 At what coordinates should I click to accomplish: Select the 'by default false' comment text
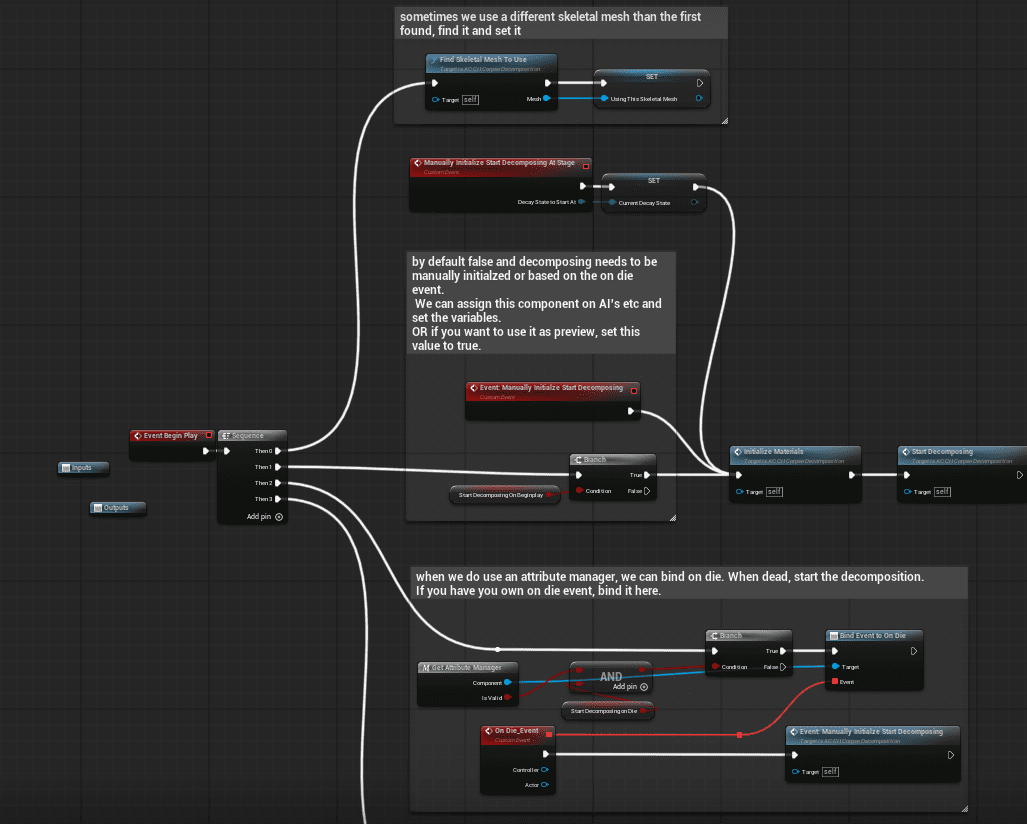click(x=537, y=303)
